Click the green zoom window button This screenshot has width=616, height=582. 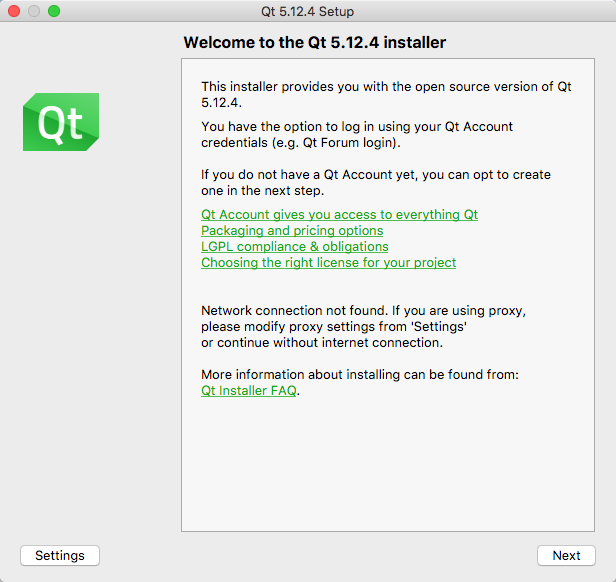point(54,11)
